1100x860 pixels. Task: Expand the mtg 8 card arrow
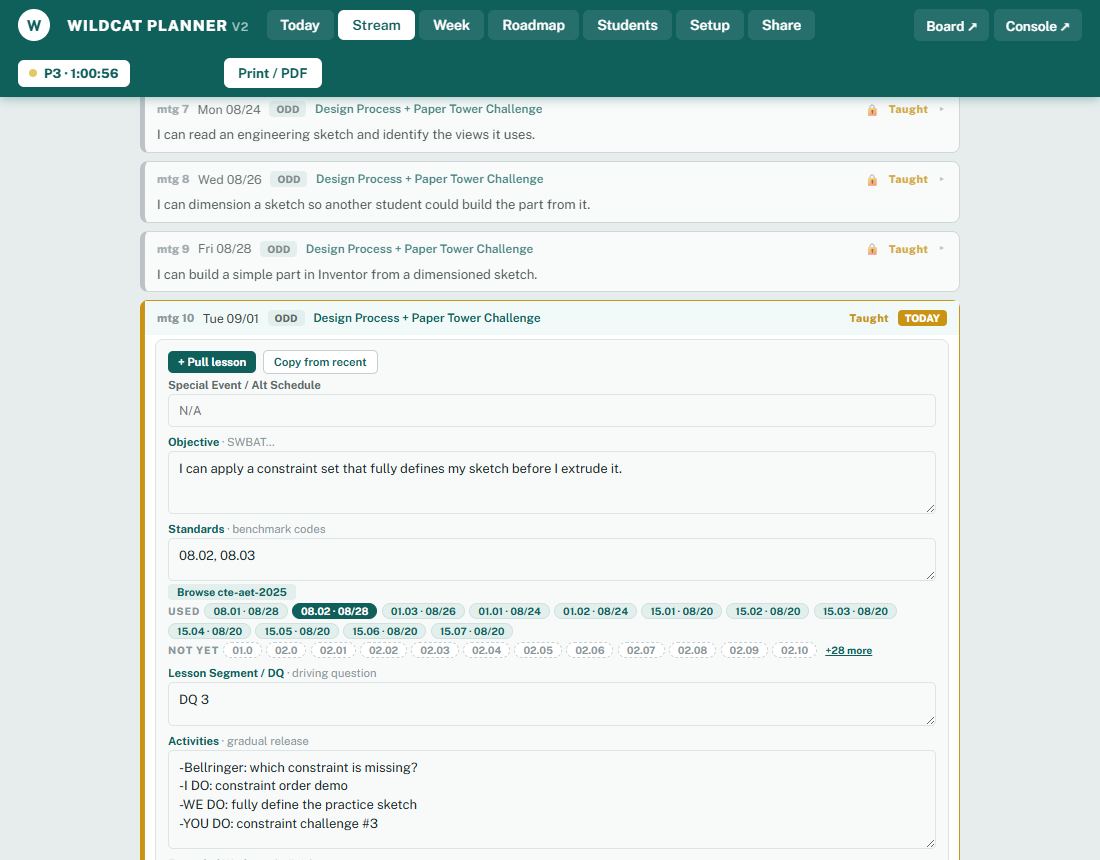click(x=941, y=179)
